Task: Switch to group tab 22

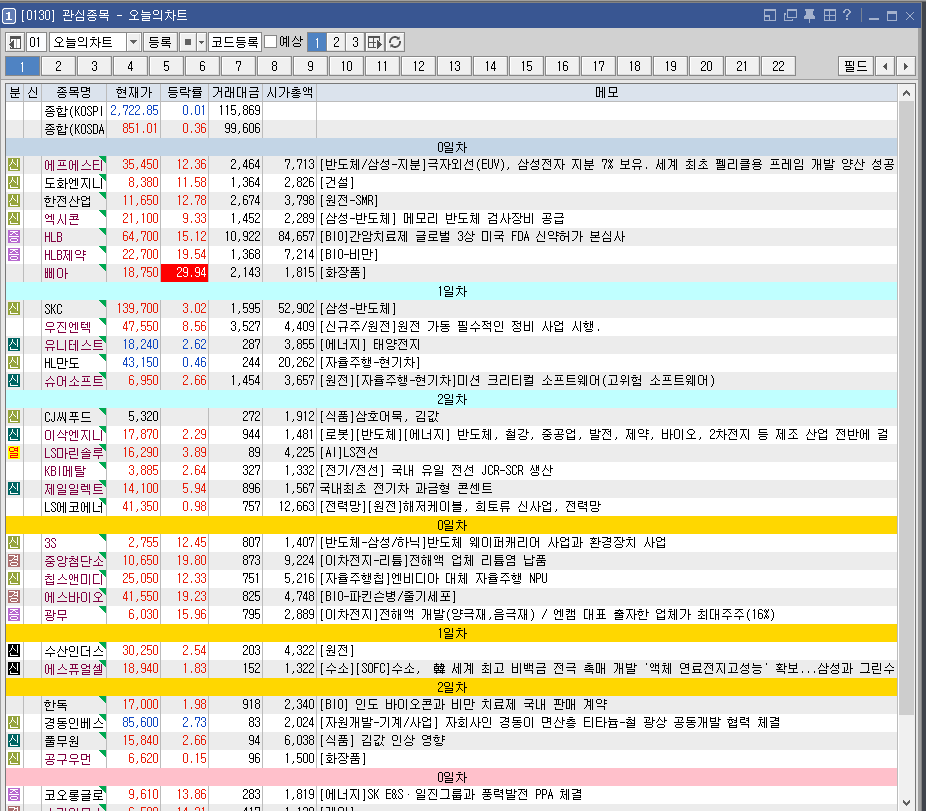Action: click(x=778, y=66)
